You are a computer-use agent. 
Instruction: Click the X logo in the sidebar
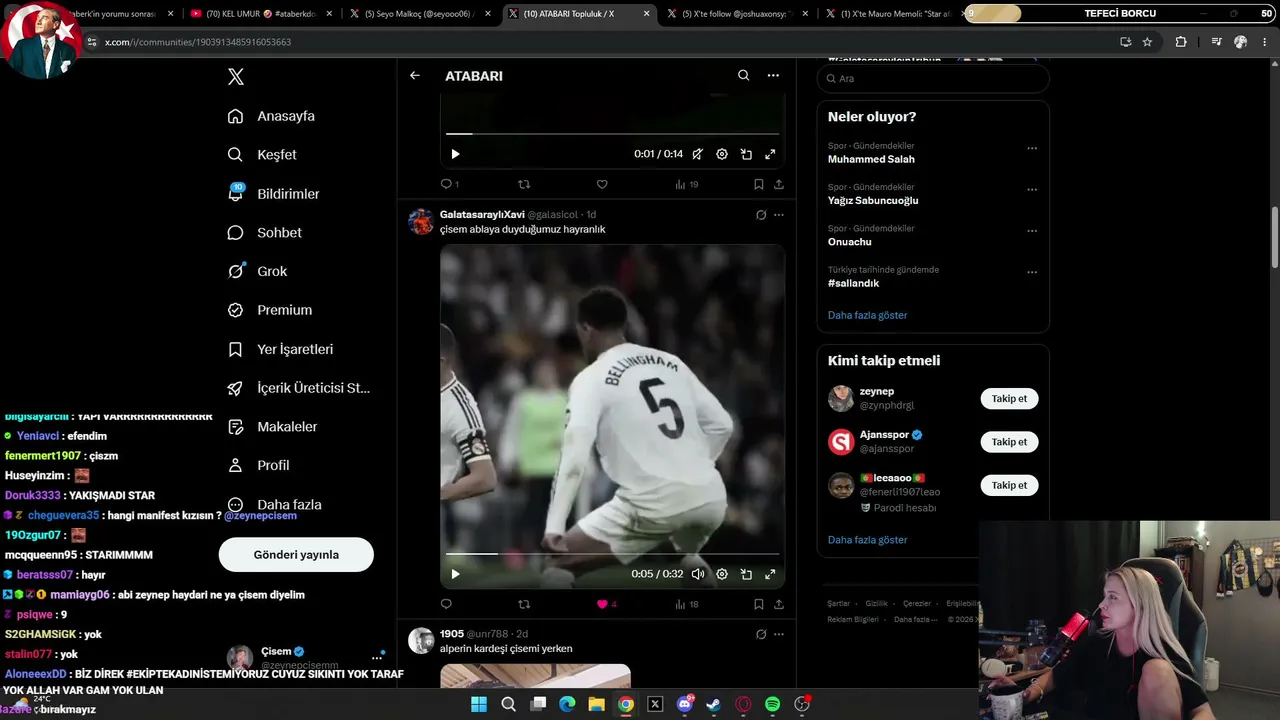pos(236,77)
